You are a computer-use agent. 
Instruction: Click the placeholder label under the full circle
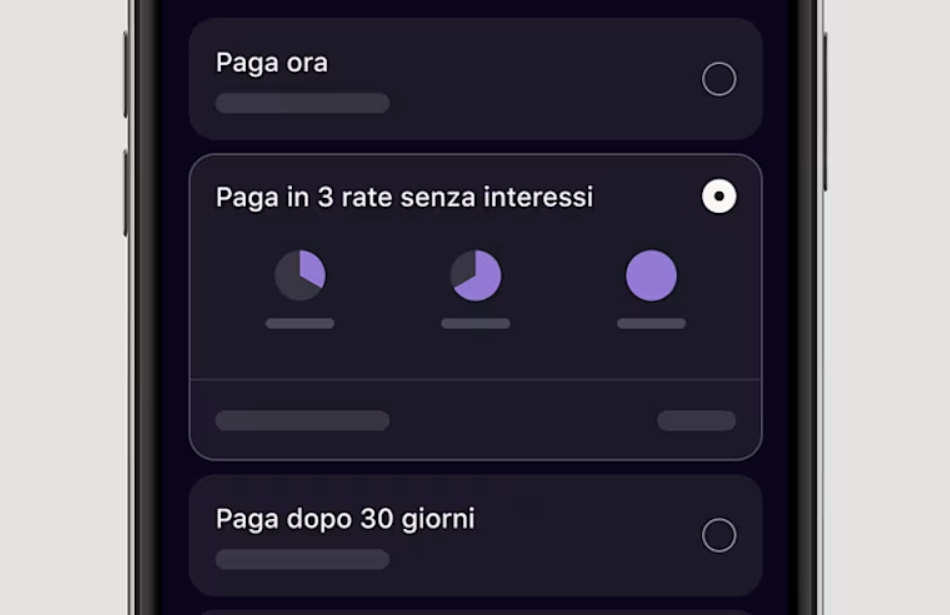pos(651,323)
